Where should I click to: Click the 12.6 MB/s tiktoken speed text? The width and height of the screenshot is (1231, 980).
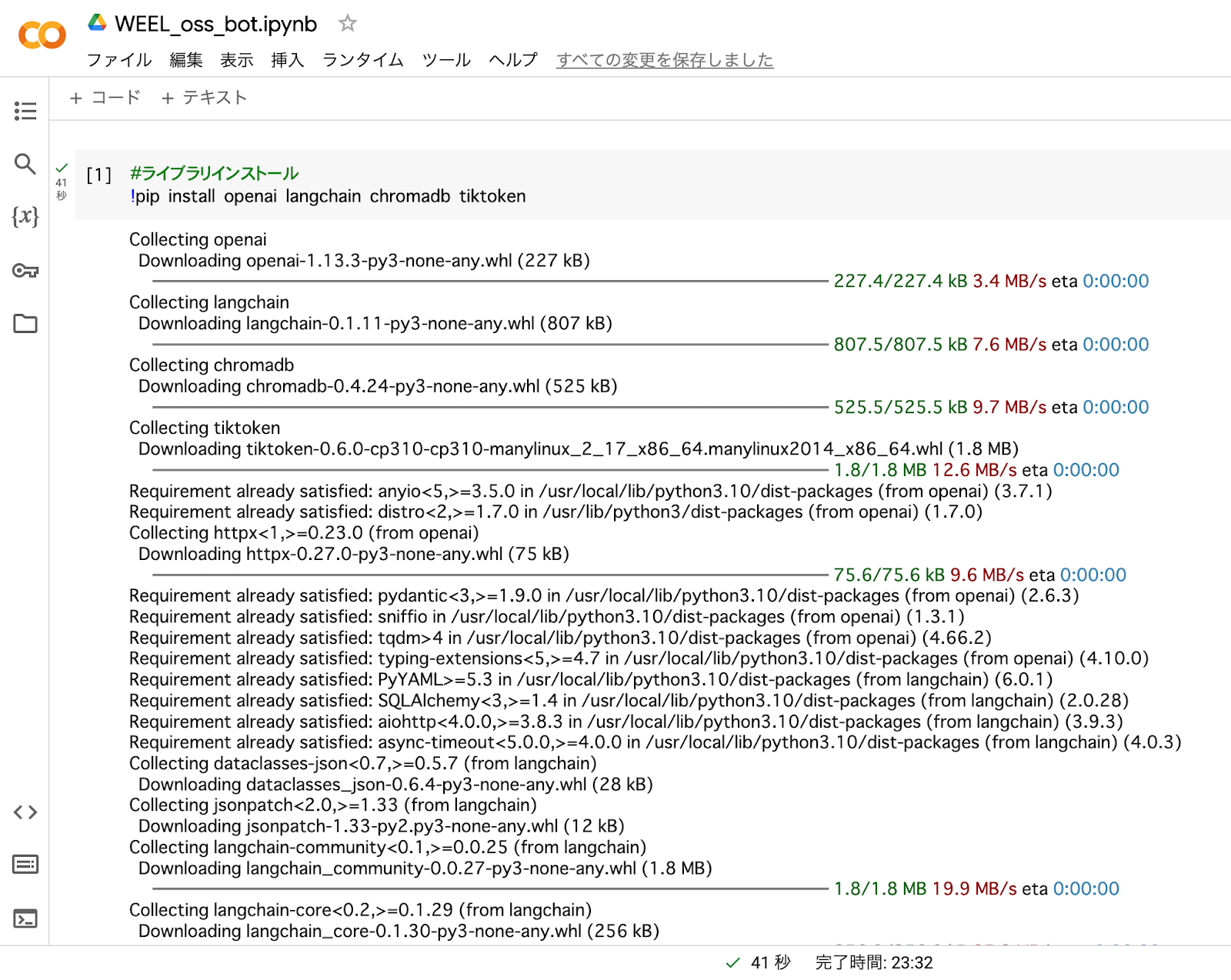click(974, 470)
